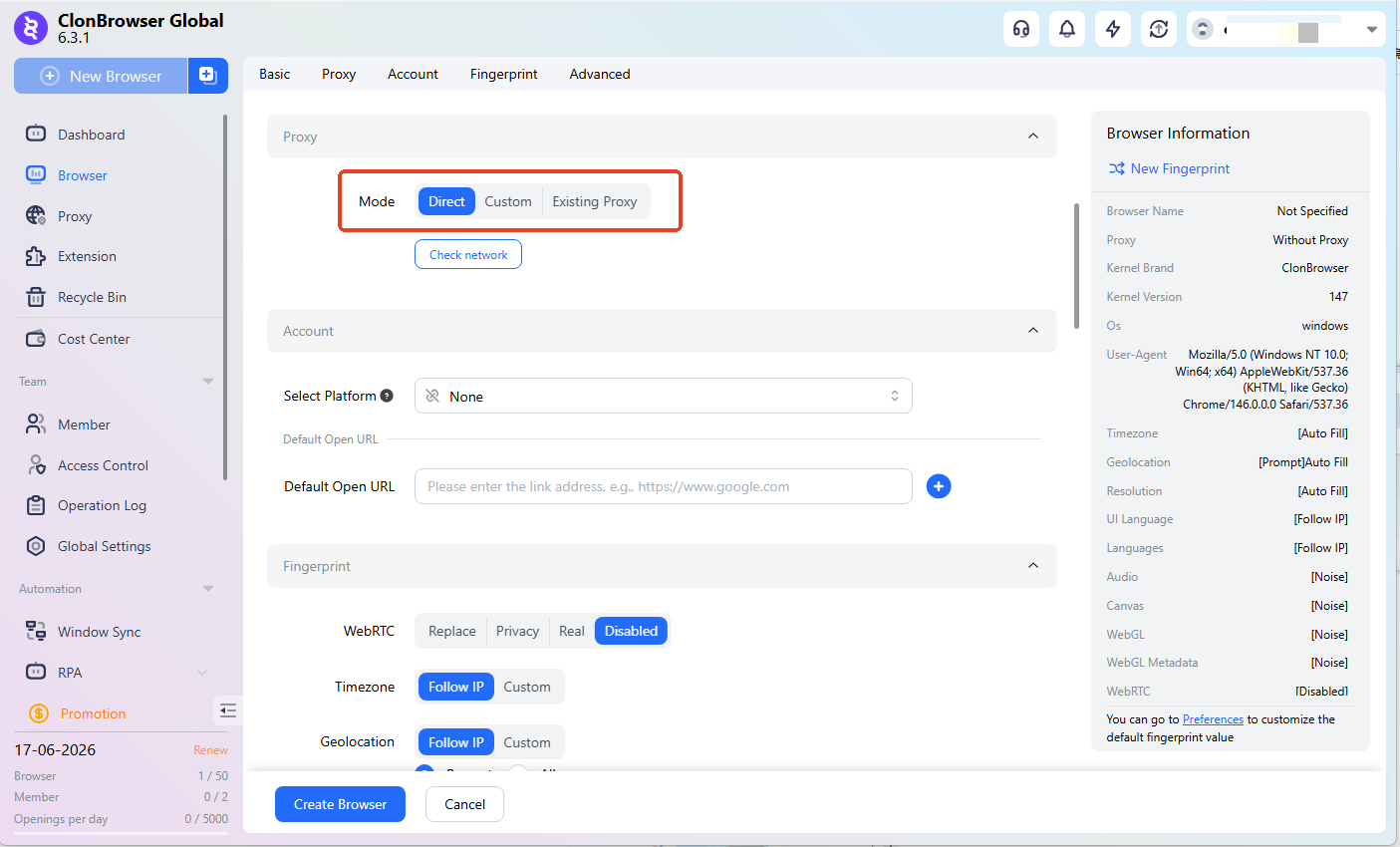Click Select Platform help question icon
Image resolution: width=1400 pixels, height=847 pixels.
387,396
